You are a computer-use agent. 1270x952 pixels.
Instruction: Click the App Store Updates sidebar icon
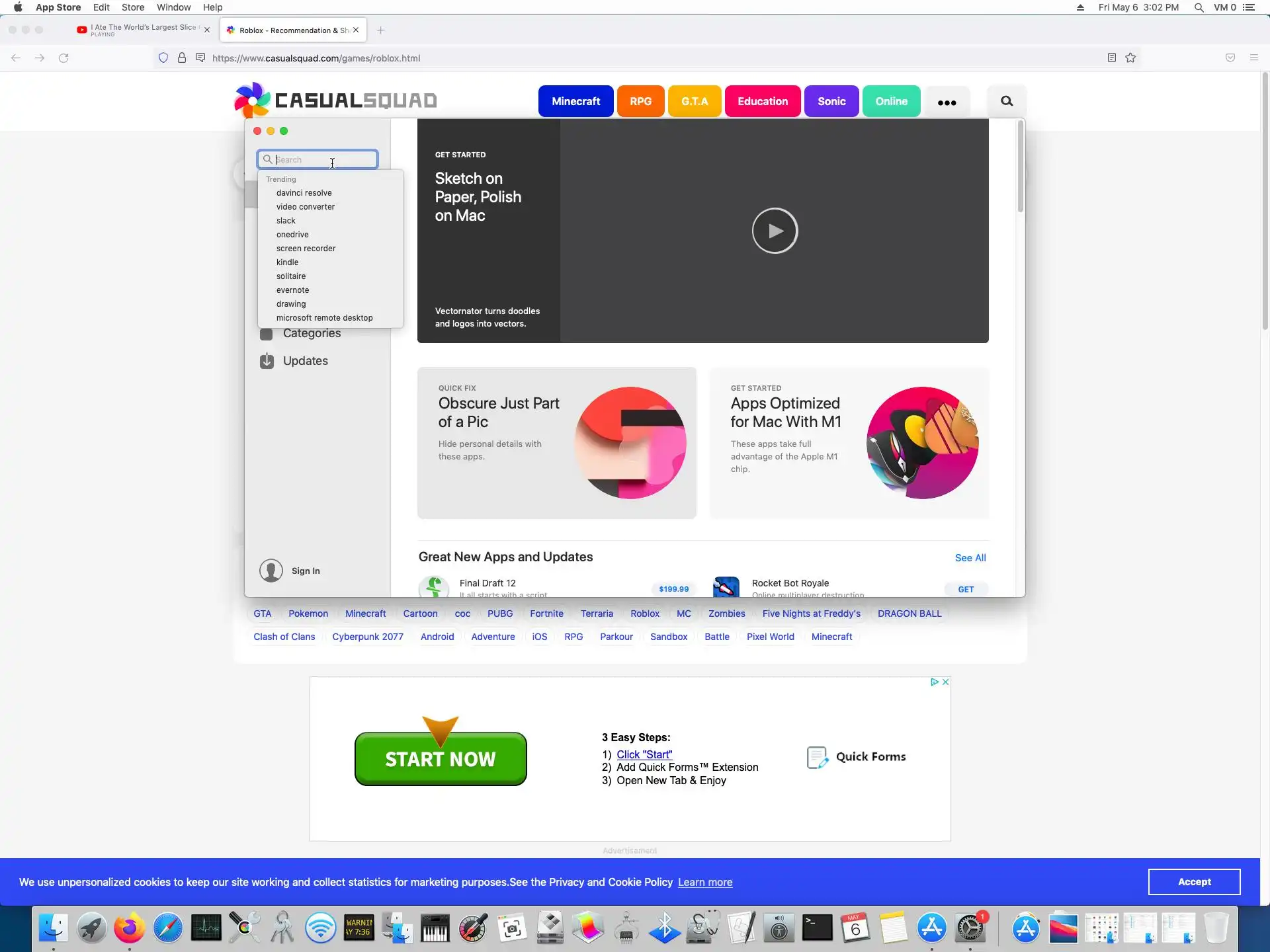pyautogui.click(x=267, y=361)
